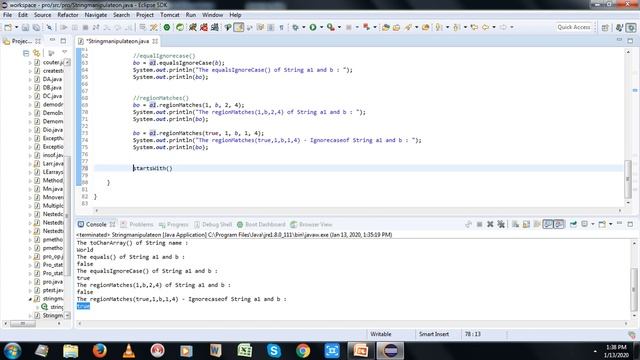Click Remove All Terminated Launches icon
The height and width of the screenshot is (360, 640).
coord(501,224)
